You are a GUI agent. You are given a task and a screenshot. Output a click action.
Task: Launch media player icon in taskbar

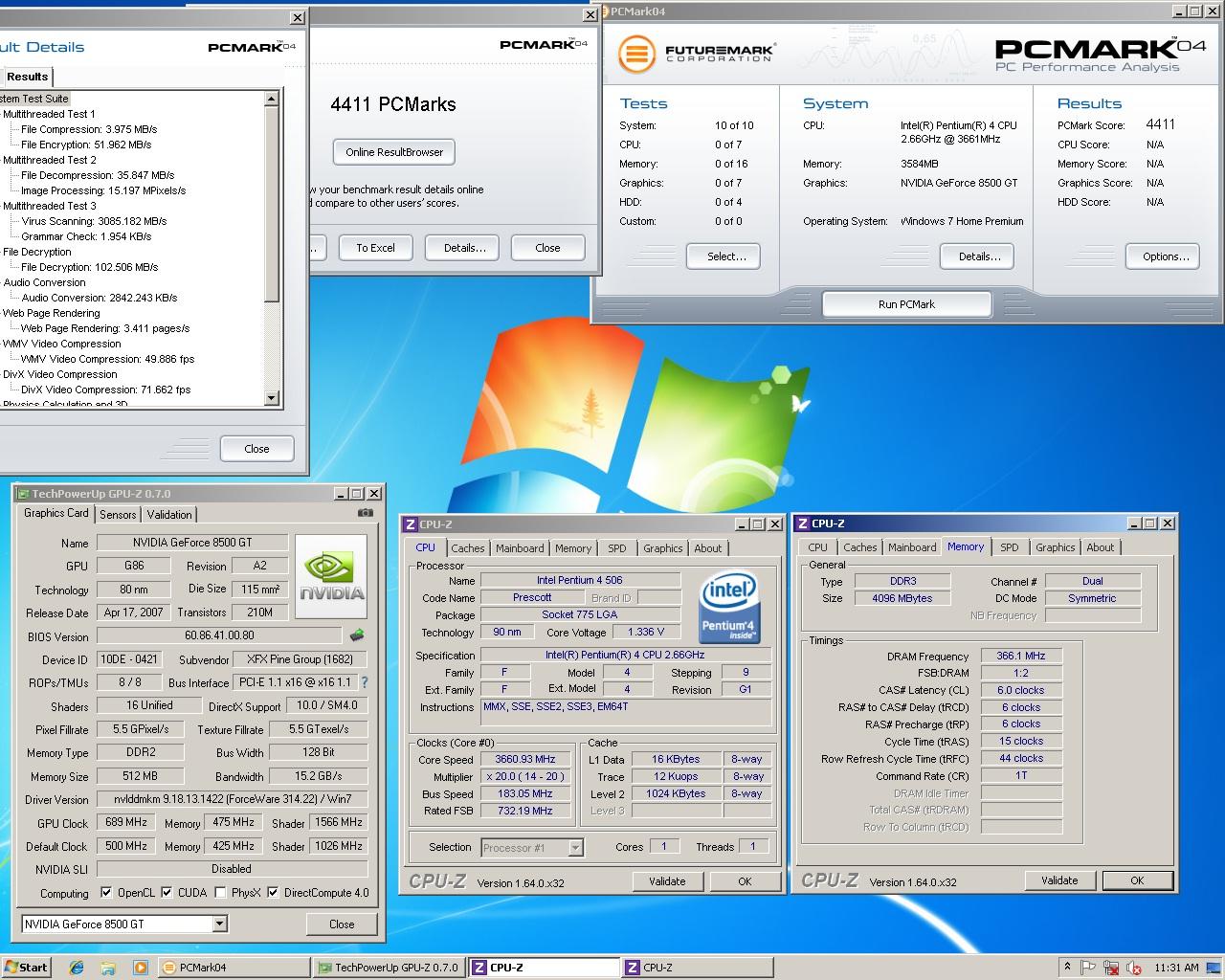(140, 968)
